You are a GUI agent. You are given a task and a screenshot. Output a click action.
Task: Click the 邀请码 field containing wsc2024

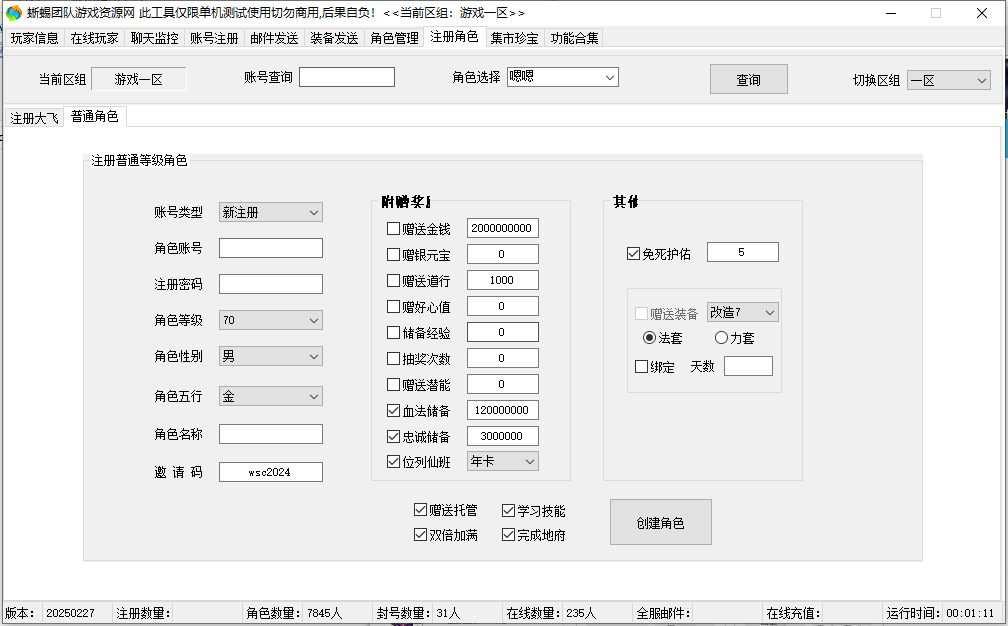pos(271,472)
